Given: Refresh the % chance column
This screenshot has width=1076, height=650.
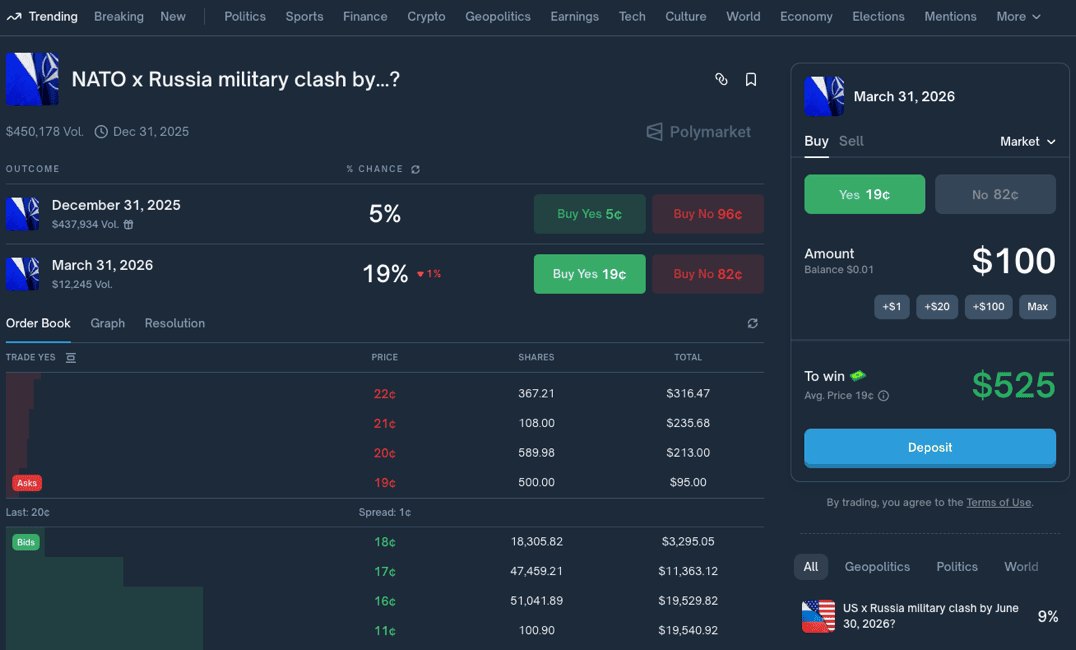Looking at the screenshot, I should point(416,169).
